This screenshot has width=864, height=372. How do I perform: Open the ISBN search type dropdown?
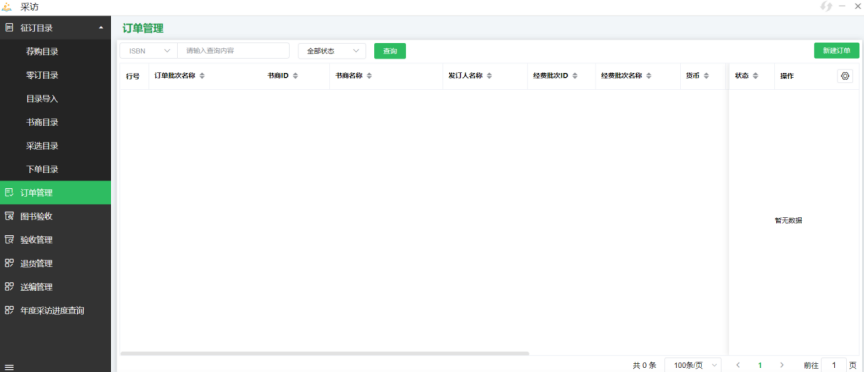[149, 51]
